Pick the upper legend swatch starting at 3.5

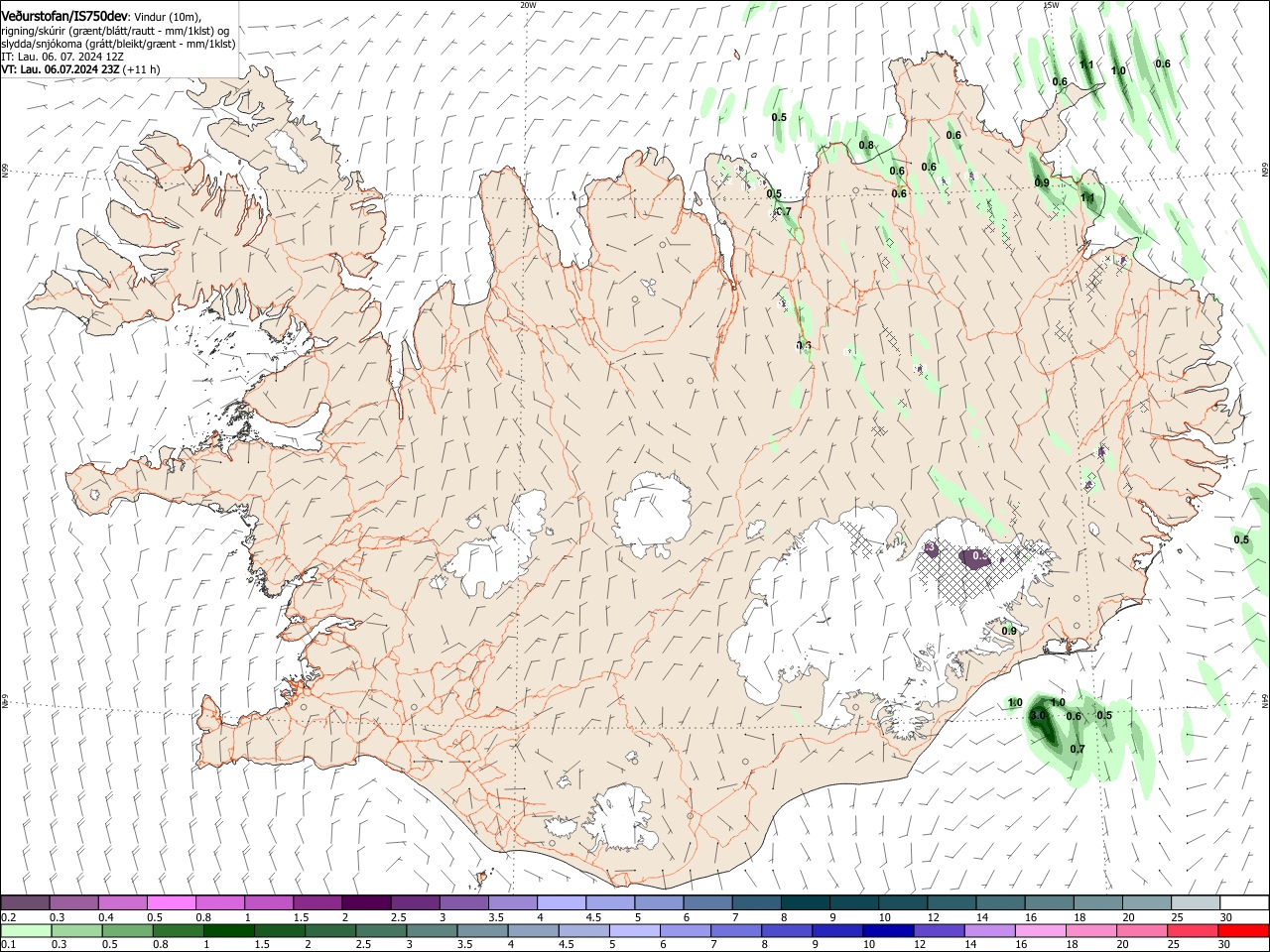[511, 902]
